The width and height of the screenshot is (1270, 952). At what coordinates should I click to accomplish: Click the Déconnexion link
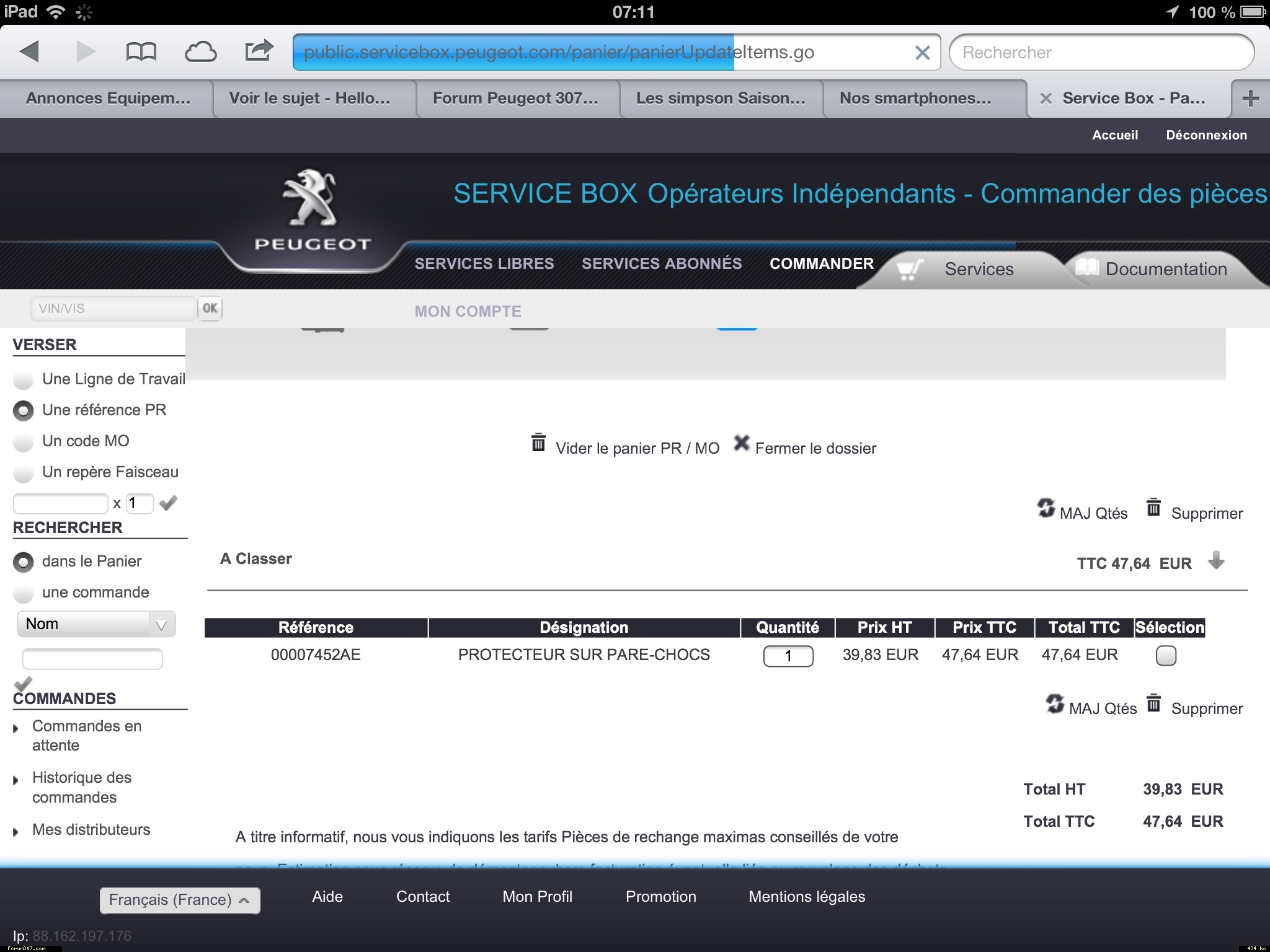coord(1206,135)
